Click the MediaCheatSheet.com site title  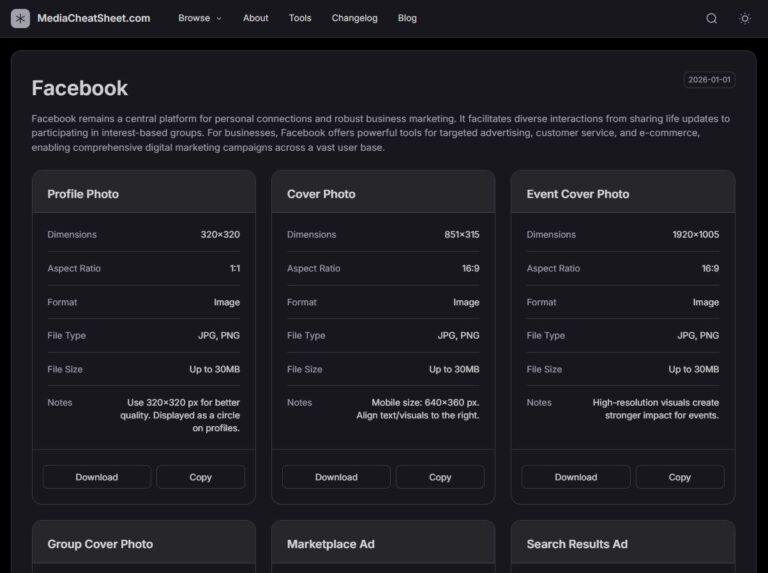[94, 18]
